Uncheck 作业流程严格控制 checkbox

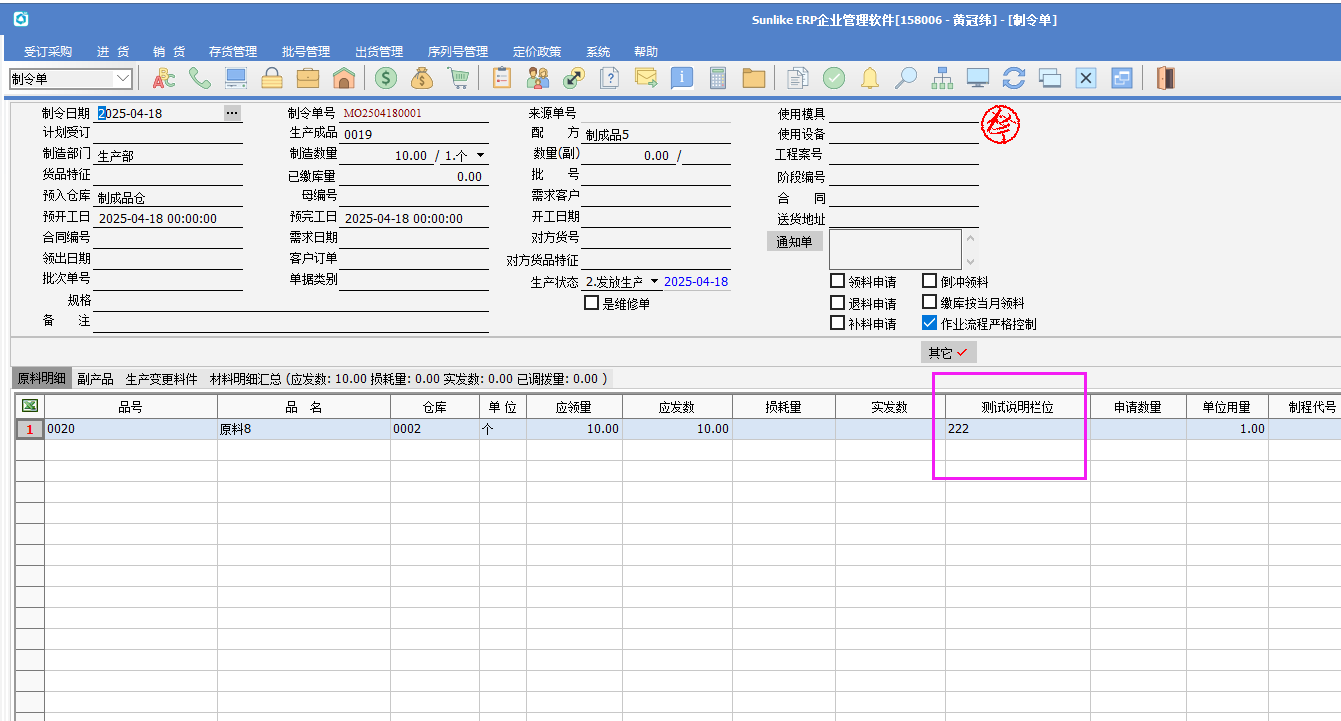point(929,323)
